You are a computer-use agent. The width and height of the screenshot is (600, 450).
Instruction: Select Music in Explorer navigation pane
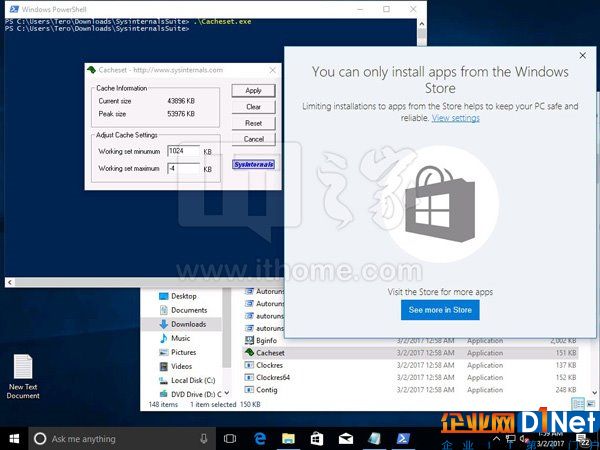[180, 338]
